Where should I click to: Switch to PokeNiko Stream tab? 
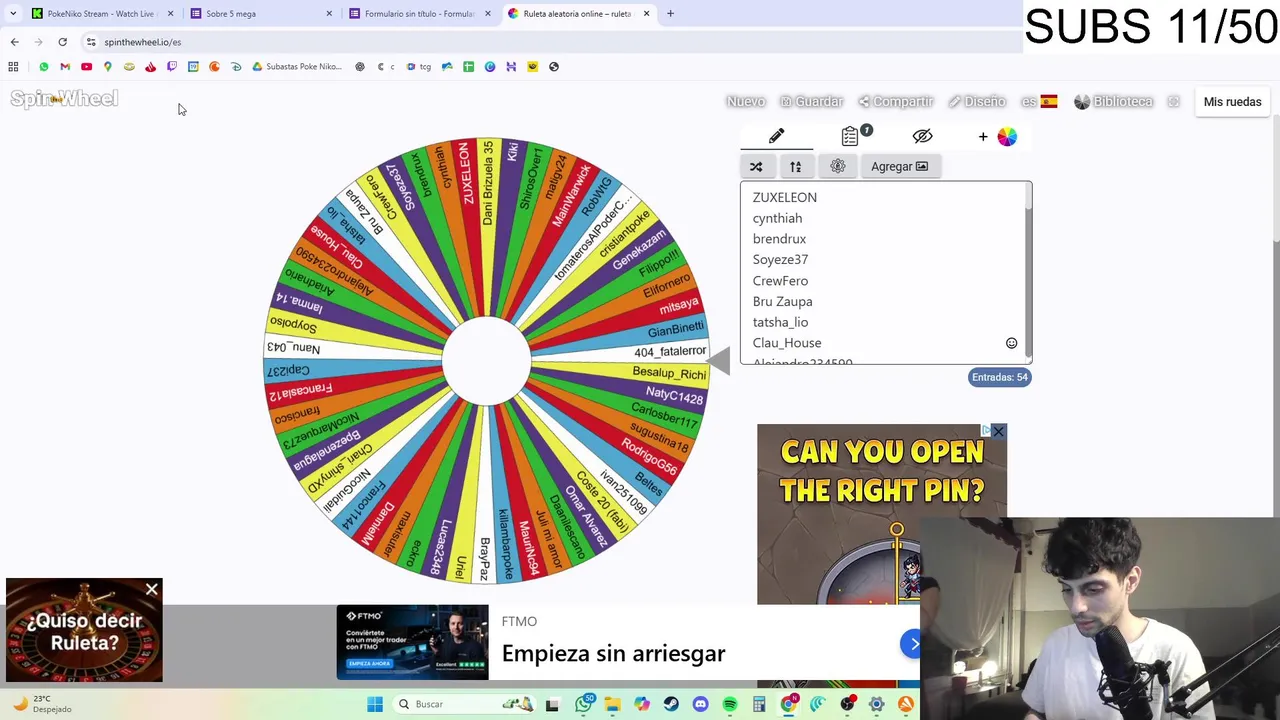tap(101, 14)
